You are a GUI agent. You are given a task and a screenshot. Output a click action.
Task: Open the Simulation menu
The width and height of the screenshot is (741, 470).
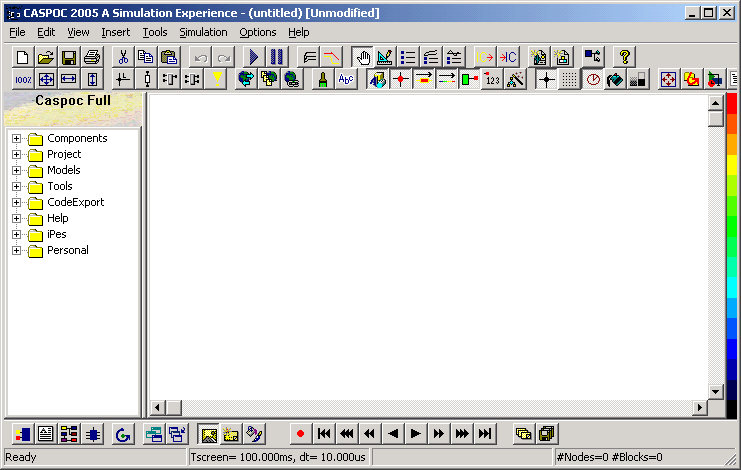pyautogui.click(x=203, y=32)
